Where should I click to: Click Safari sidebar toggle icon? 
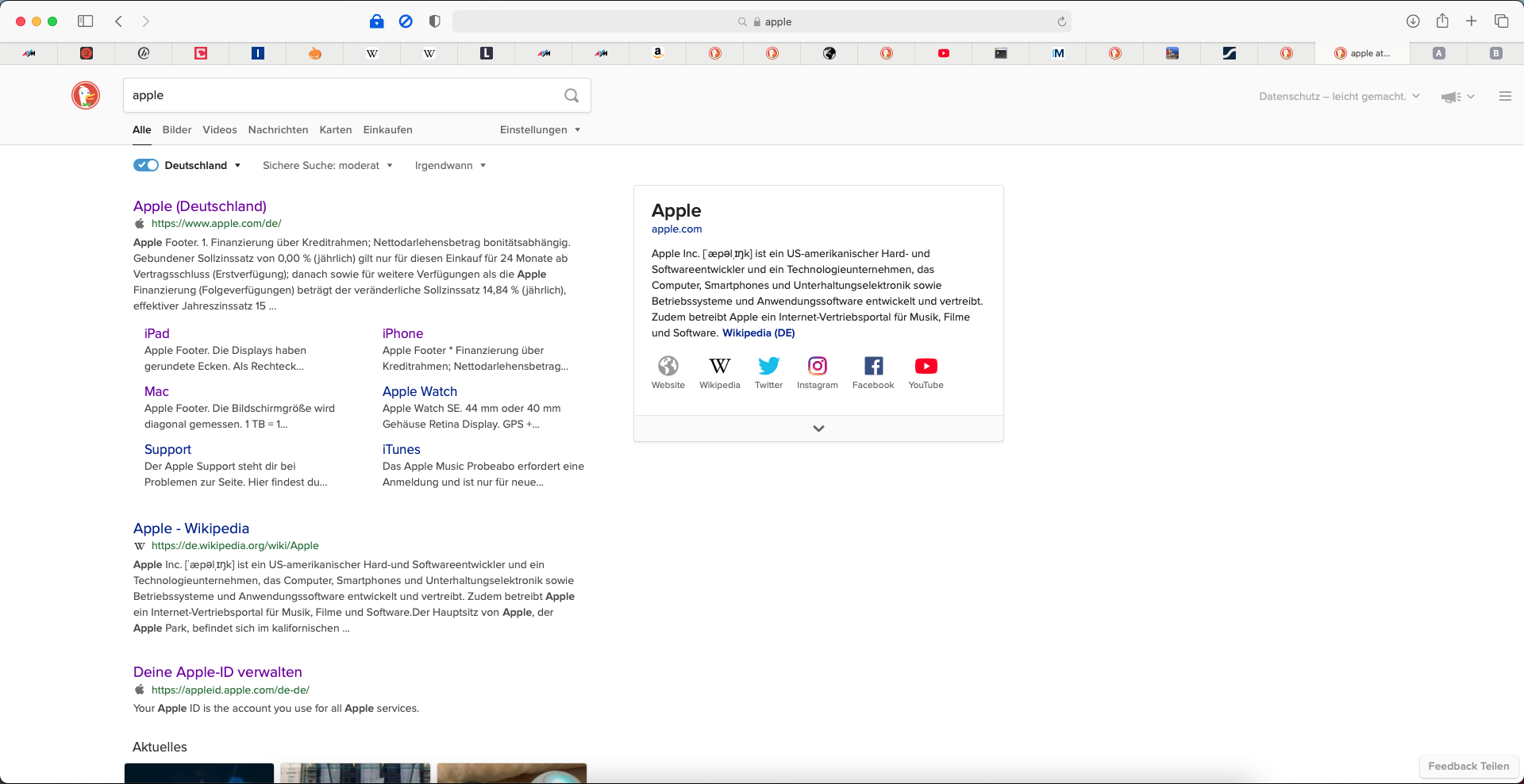pyautogui.click(x=86, y=21)
